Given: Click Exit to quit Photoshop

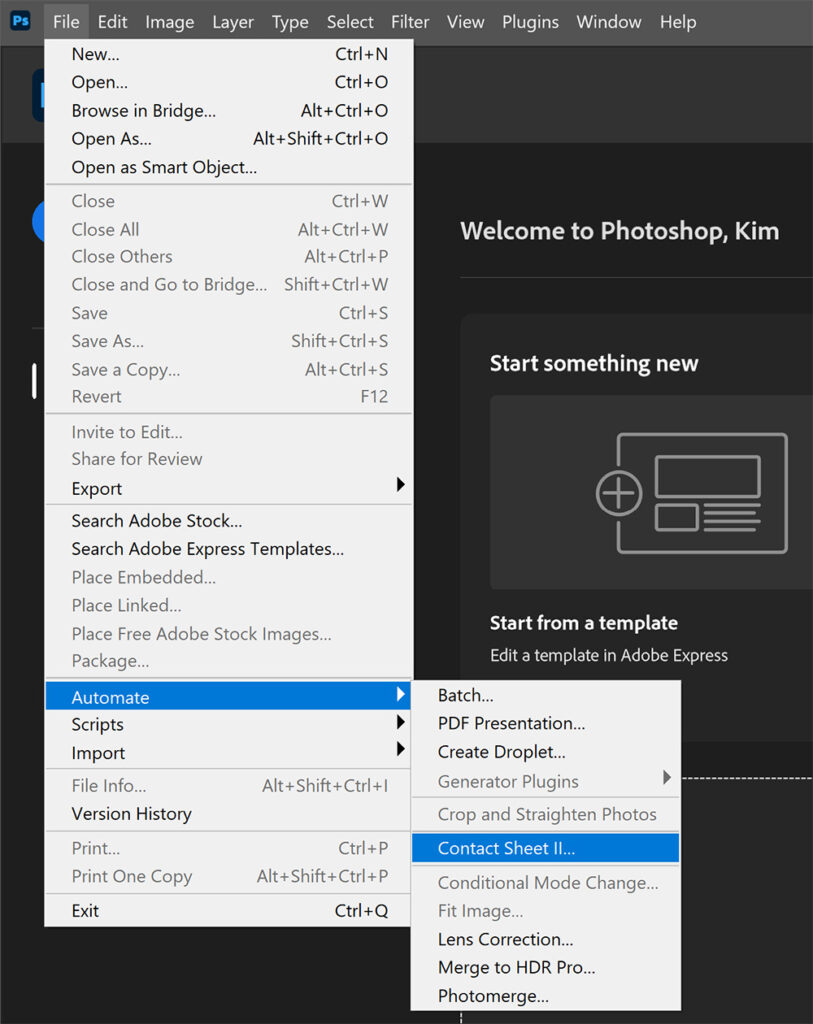Looking at the screenshot, I should [x=85, y=911].
